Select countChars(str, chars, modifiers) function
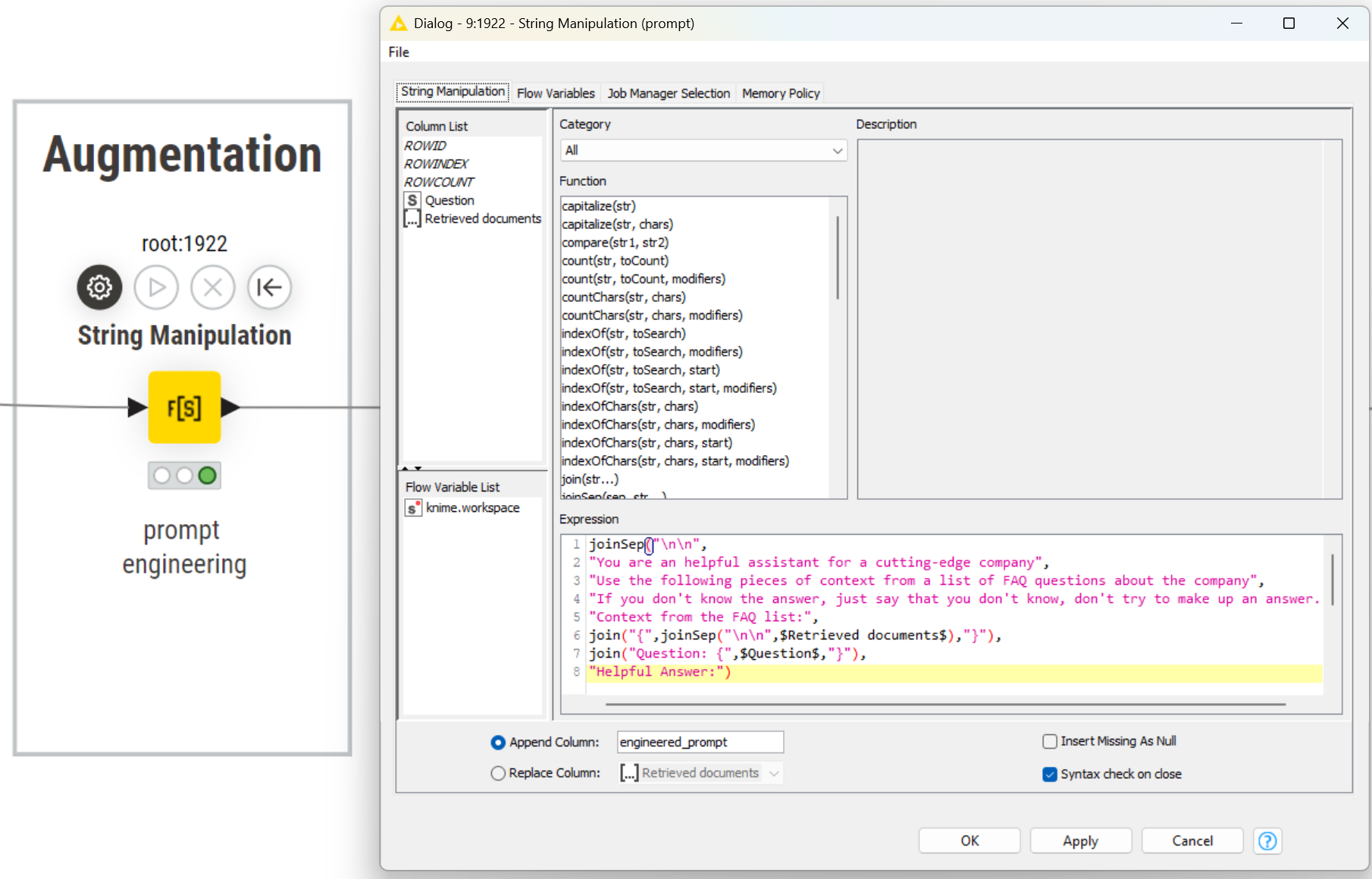 point(652,315)
